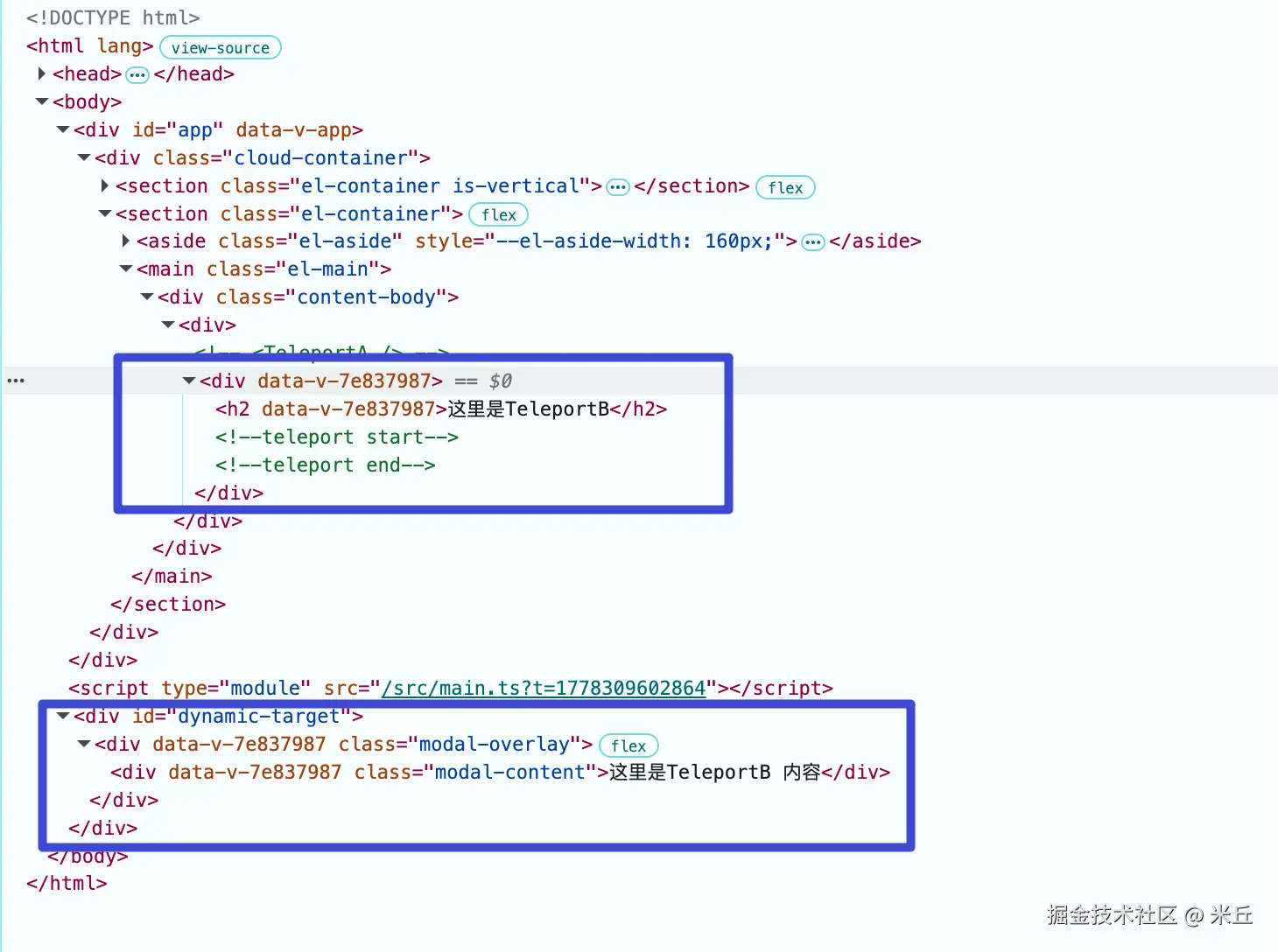
Task: Select the DOCTYPE html line
Action: [x=113, y=17]
